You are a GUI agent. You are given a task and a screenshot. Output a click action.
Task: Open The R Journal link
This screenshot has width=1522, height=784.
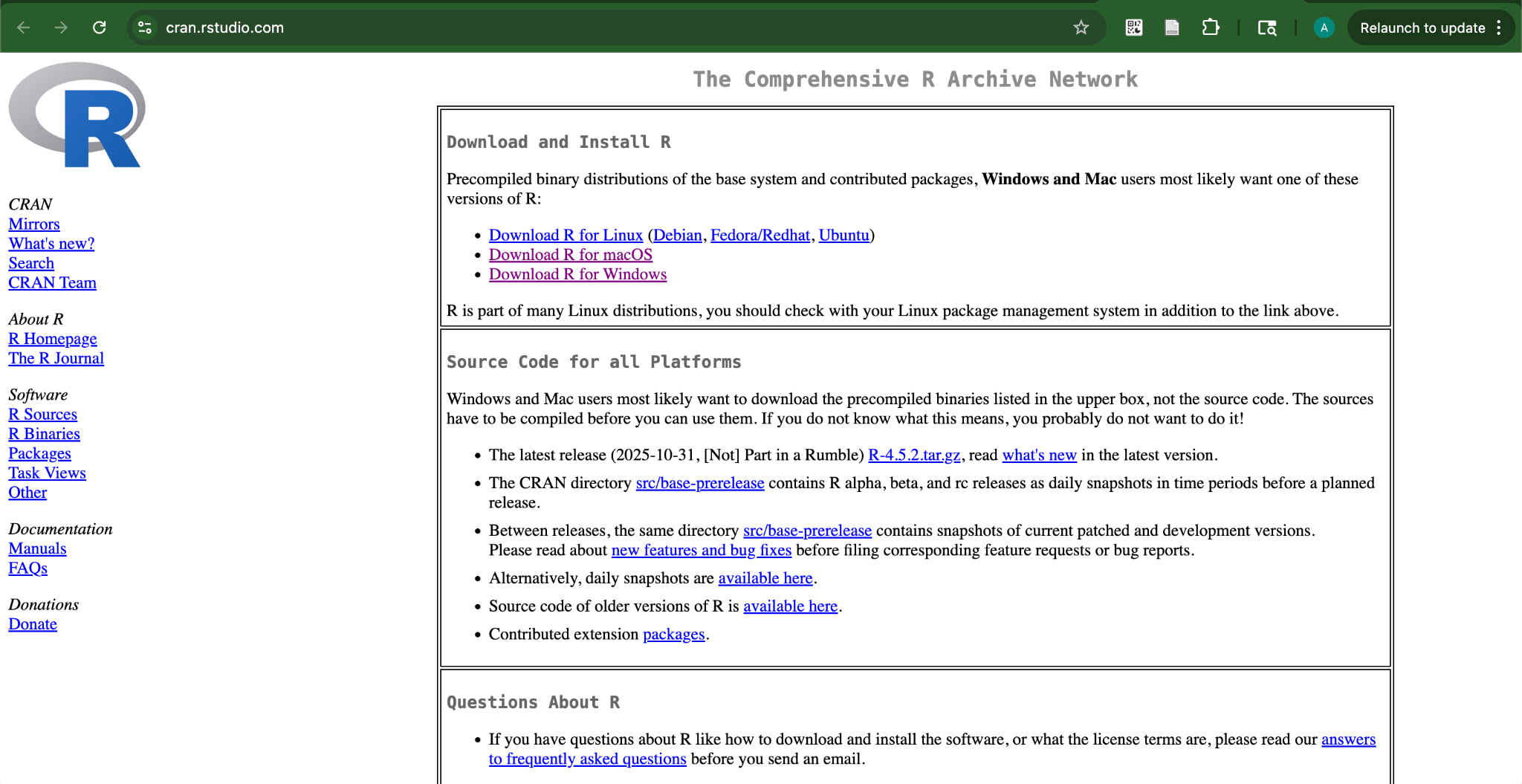56,358
